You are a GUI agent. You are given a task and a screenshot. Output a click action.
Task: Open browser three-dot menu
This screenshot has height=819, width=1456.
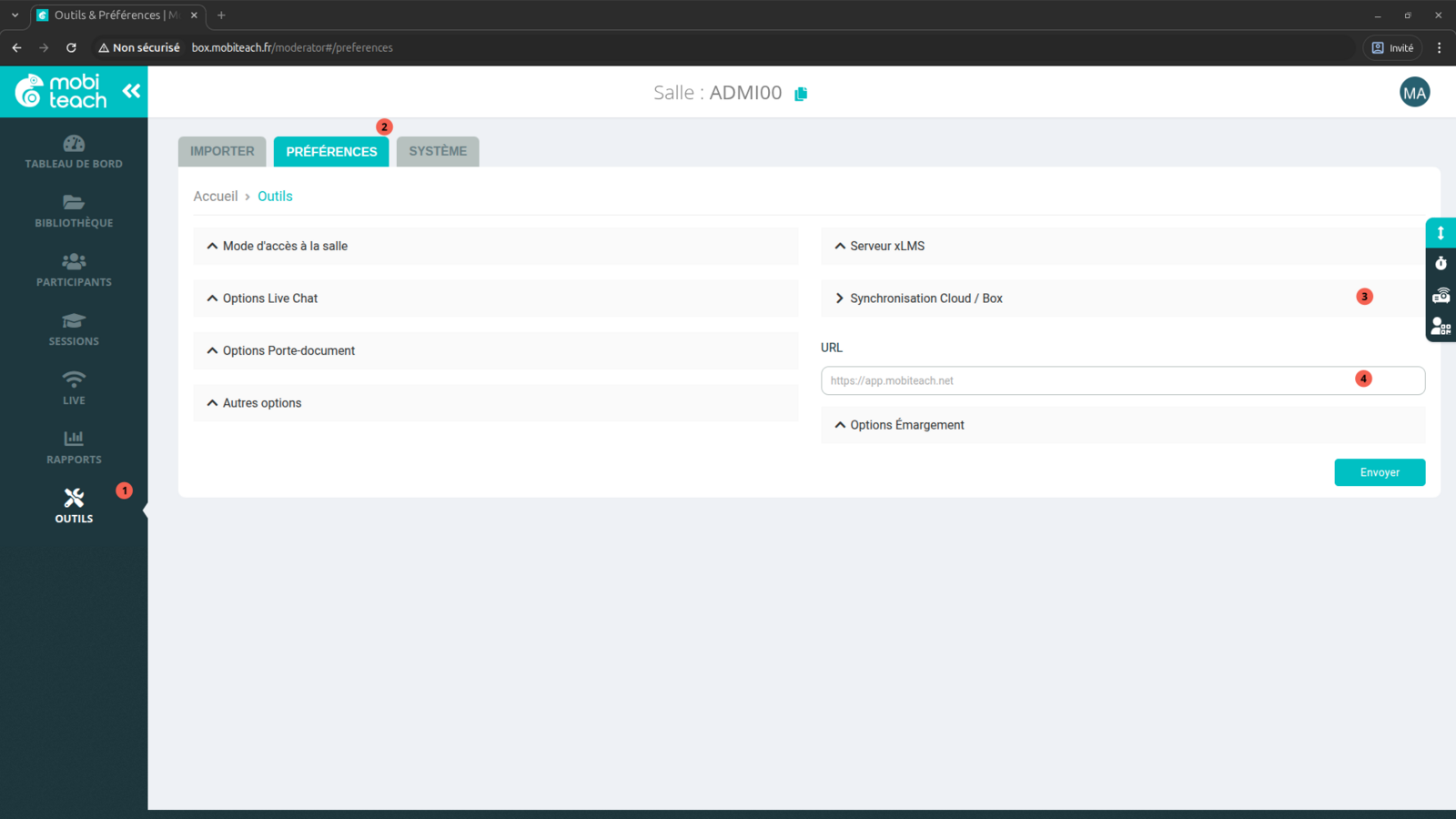tap(1439, 47)
